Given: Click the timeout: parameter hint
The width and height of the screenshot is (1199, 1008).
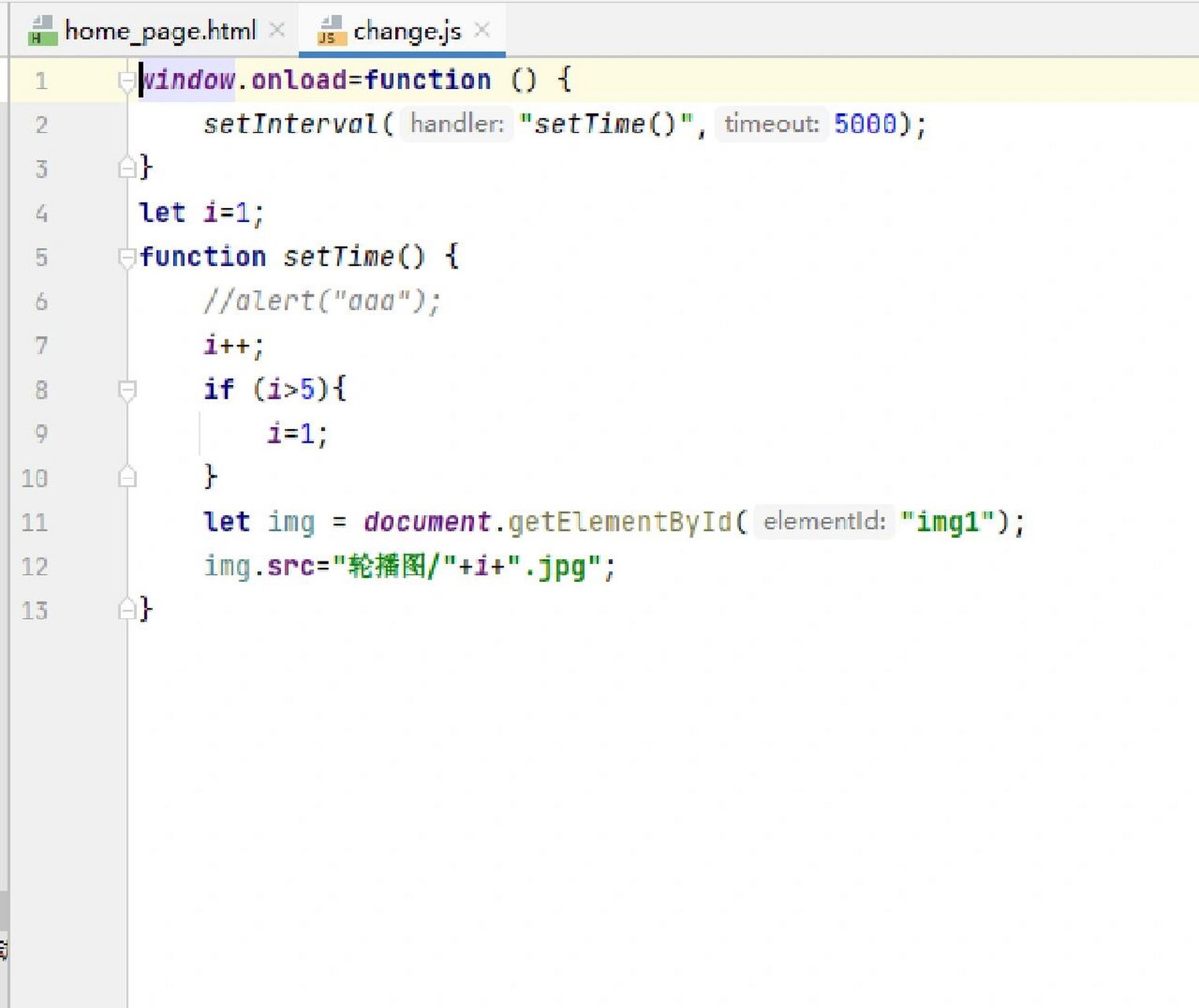Looking at the screenshot, I should [x=771, y=124].
